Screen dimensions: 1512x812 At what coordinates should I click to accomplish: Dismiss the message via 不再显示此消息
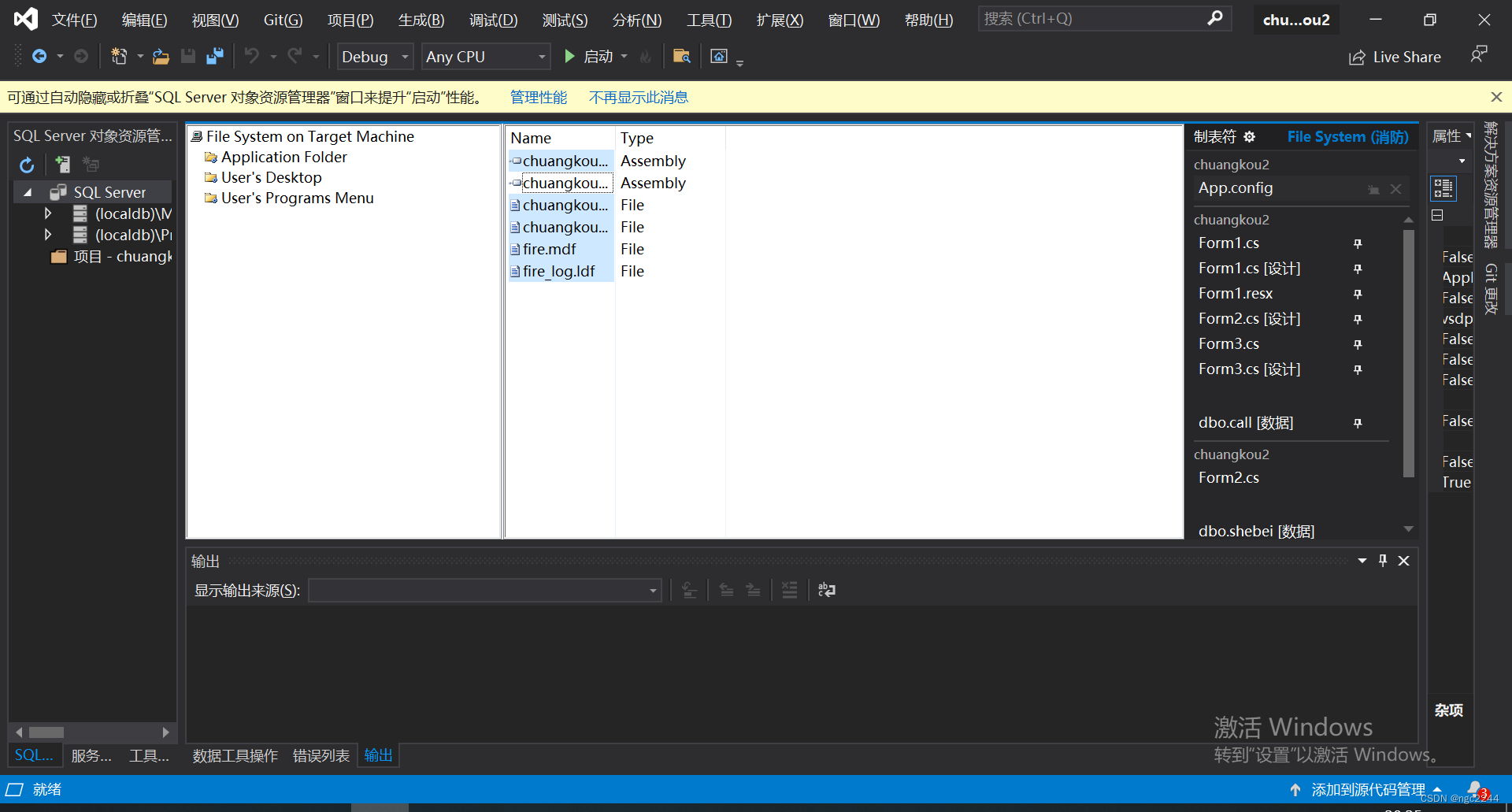pyautogui.click(x=638, y=97)
